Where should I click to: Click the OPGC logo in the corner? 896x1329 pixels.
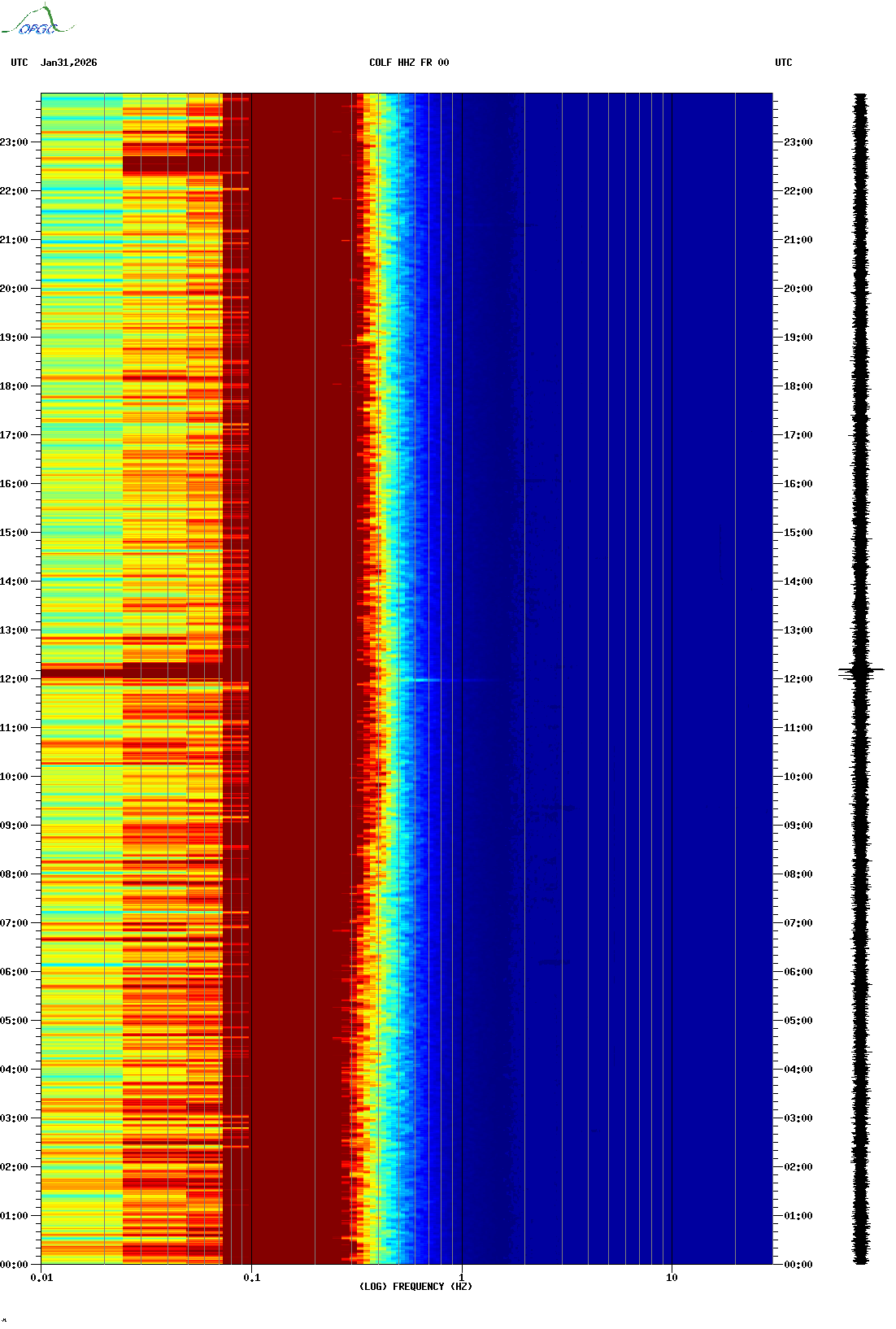click(37, 21)
